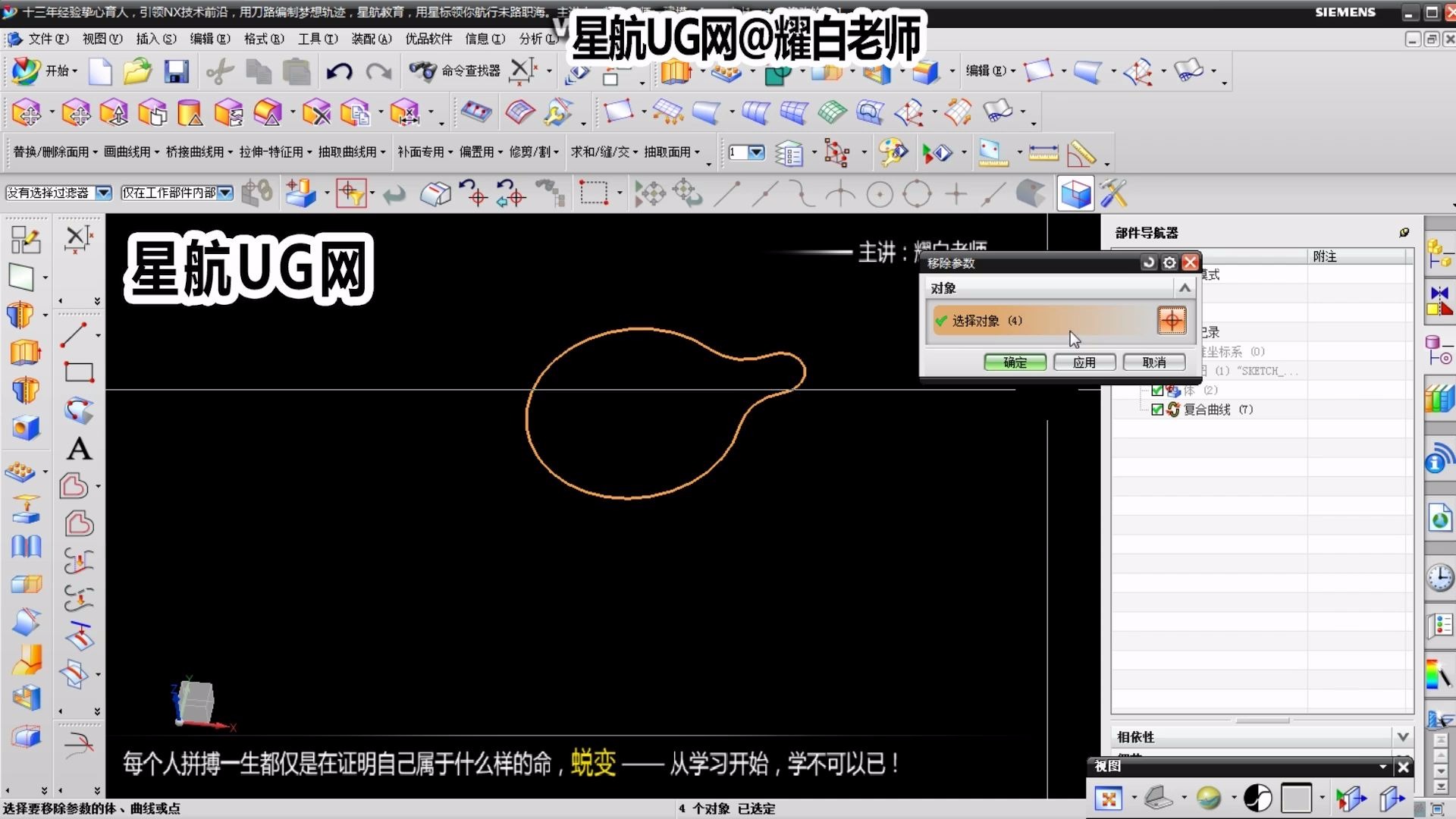Select the rectangle sketch tool
Screen dimensions: 1456x819
coord(79,372)
